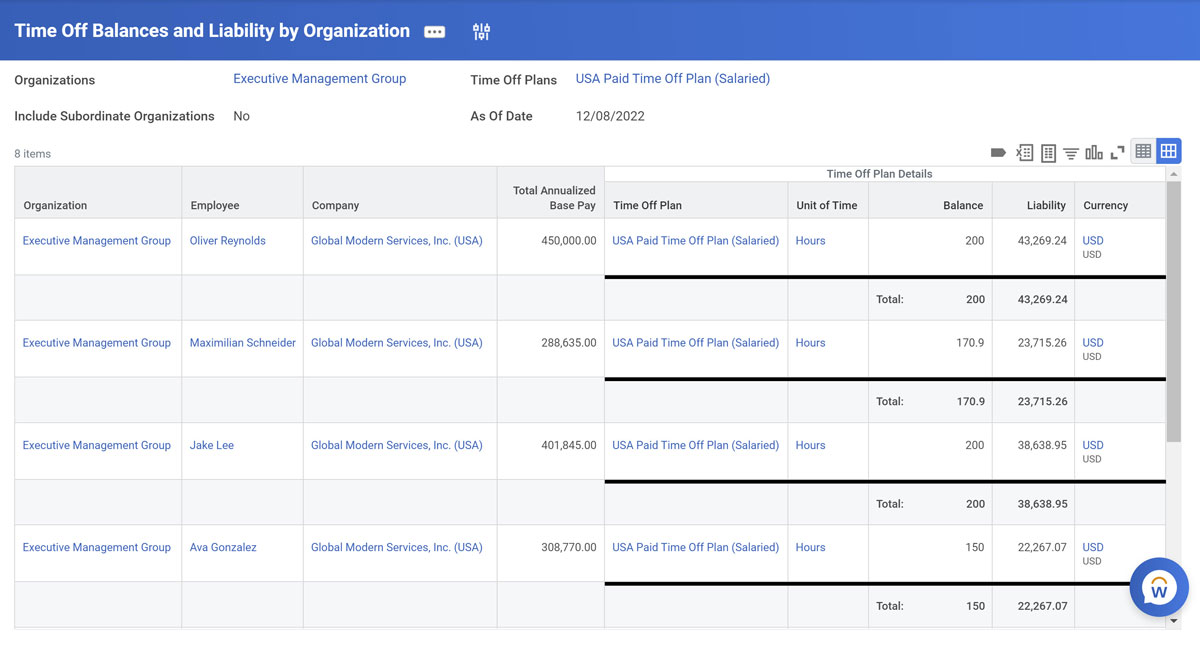Screen dimensions: 1200x646
Task: Open the Workday assistant chat bubble
Action: pyautogui.click(x=1159, y=587)
